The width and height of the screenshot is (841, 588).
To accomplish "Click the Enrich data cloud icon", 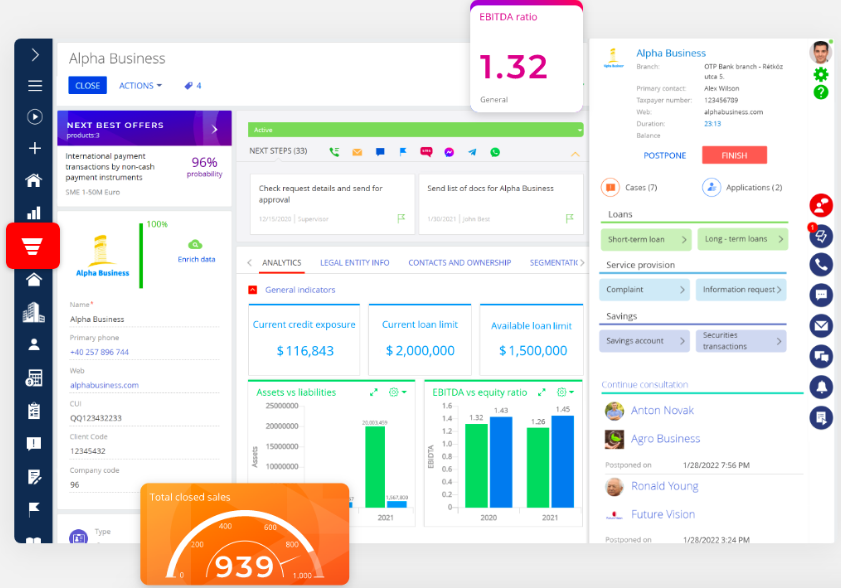I will [195, 245].
